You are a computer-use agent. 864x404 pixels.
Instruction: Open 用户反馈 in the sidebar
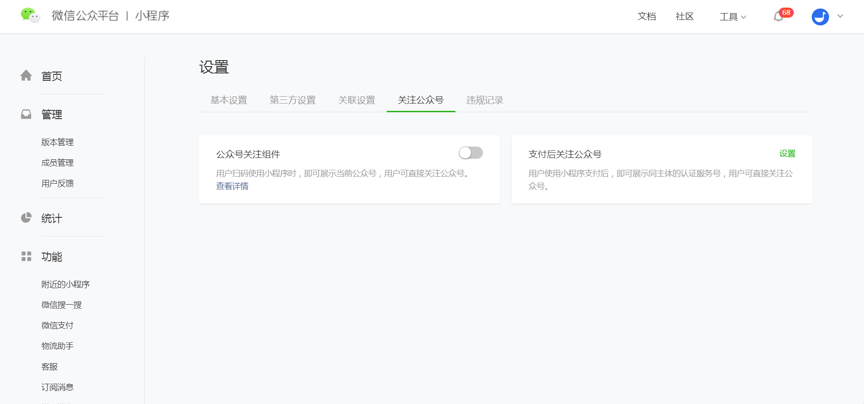tap(57, 184)
